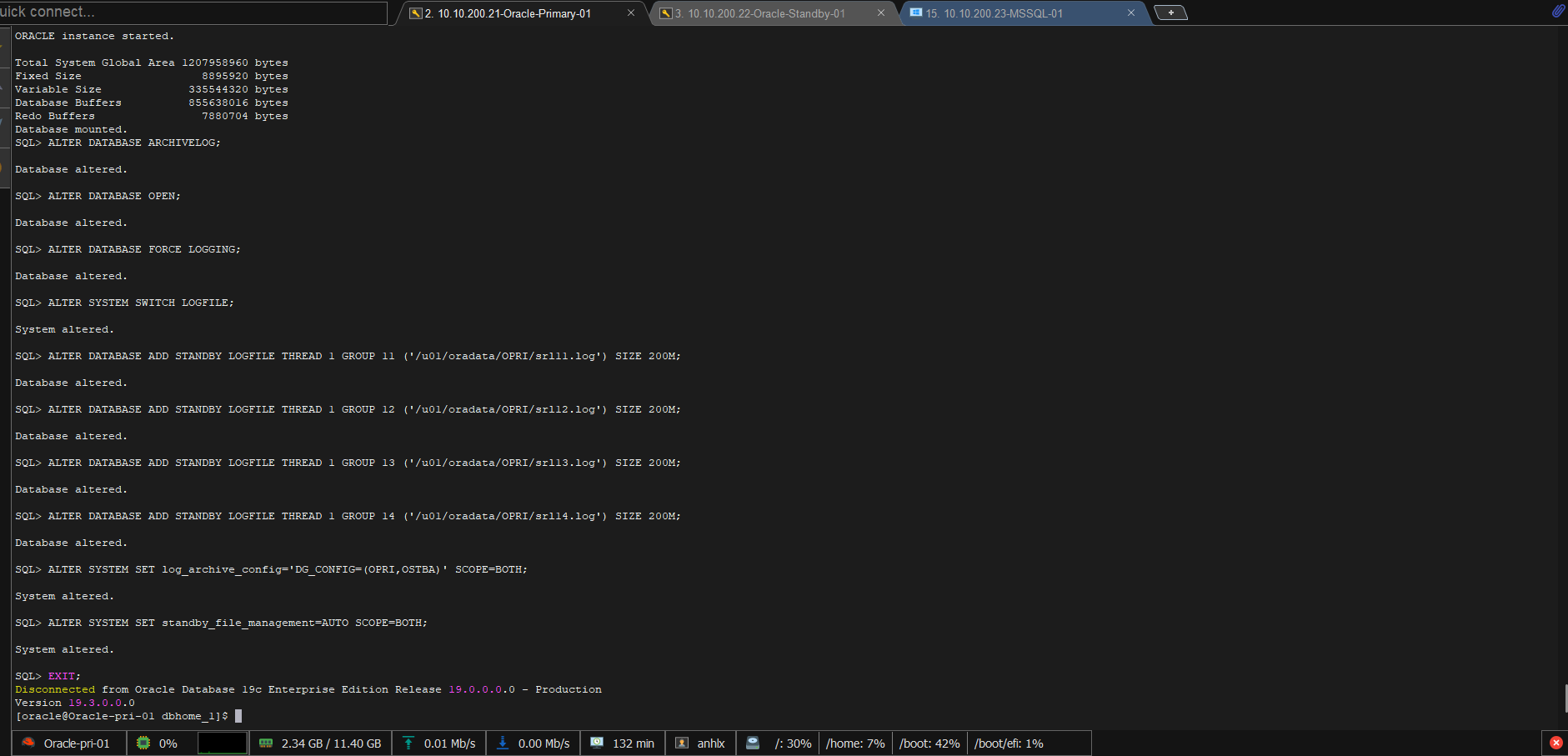The width and height of the screenshot is (1568, 756).
Task: Click the 'Total System Global Area' line
Action: (152, 63)
